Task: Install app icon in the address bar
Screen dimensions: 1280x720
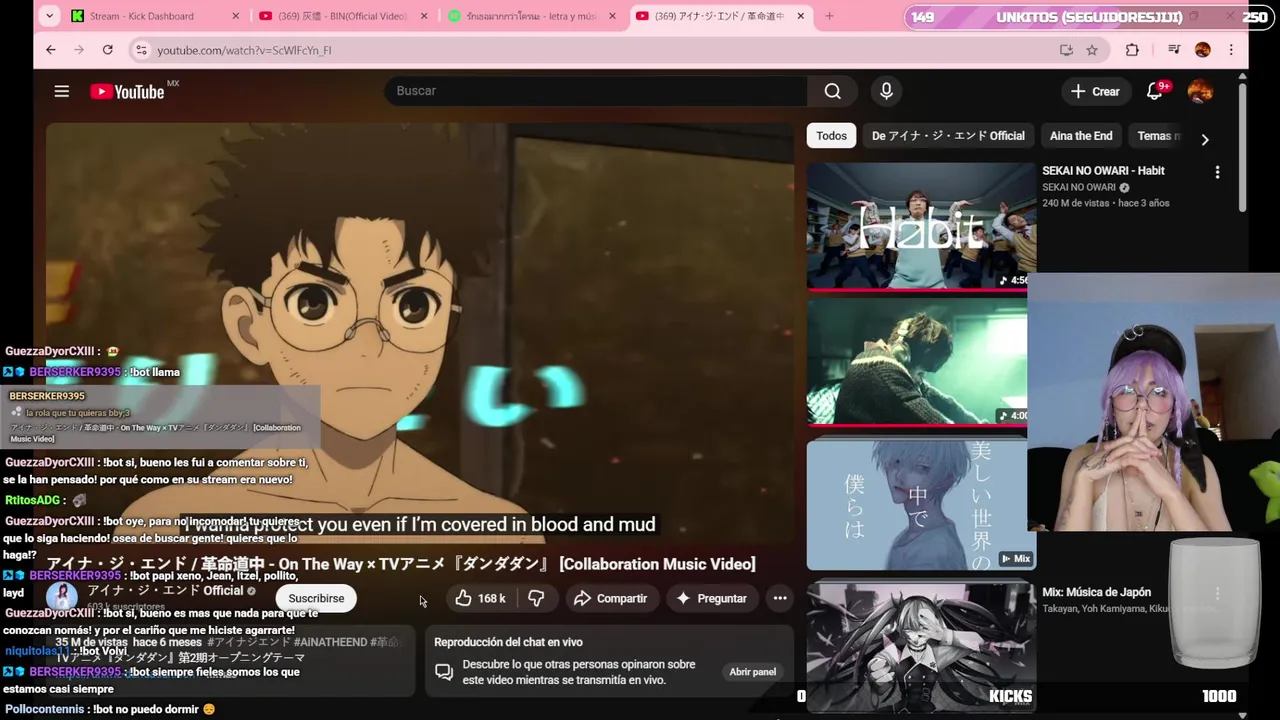Action: click(1066, 50)
